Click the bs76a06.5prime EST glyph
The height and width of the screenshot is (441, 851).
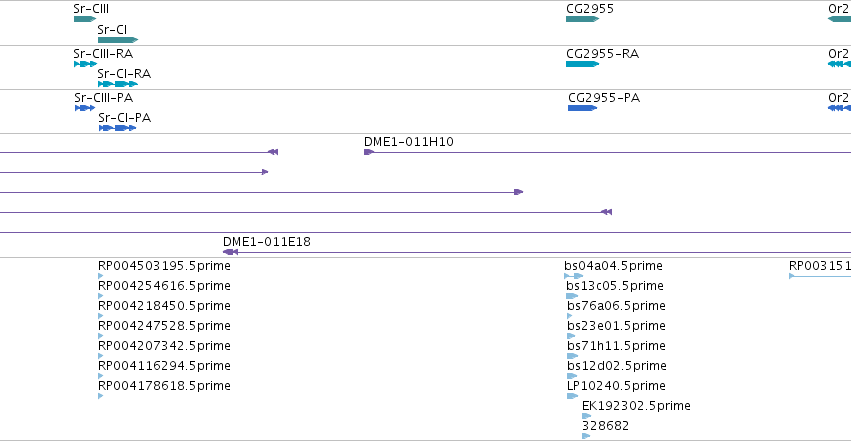569,316
